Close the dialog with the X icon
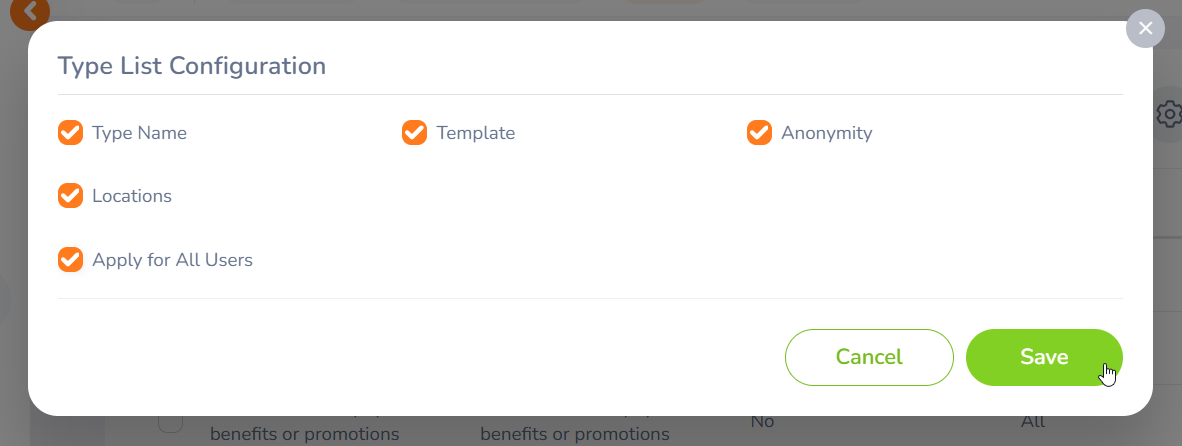This screenshot has width=1182, height=446. tap(1145, 29)
